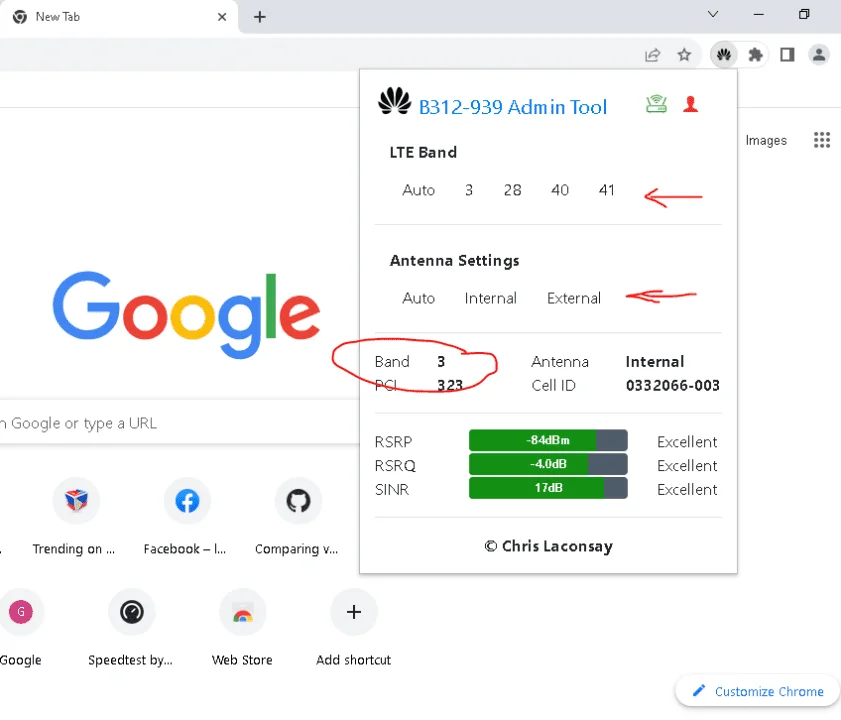Viewport: 841px width, 720px height.
Task: Click the Chris Laconsay credit text
Action: (x=548, y=546)
